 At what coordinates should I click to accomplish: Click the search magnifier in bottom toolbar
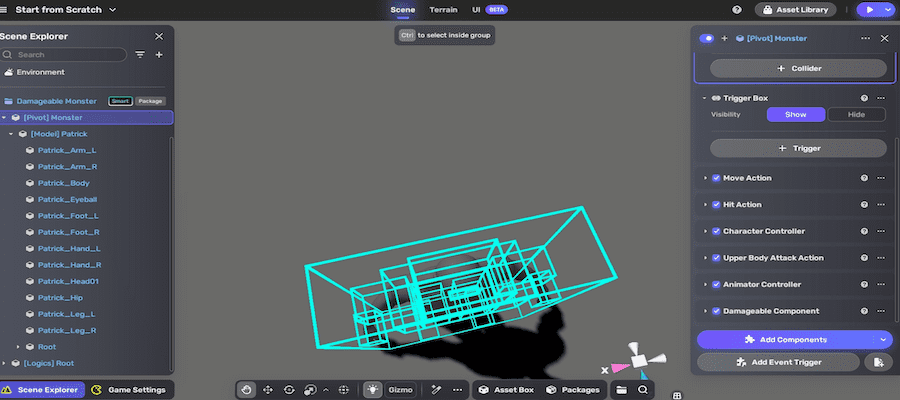(644, 390)
